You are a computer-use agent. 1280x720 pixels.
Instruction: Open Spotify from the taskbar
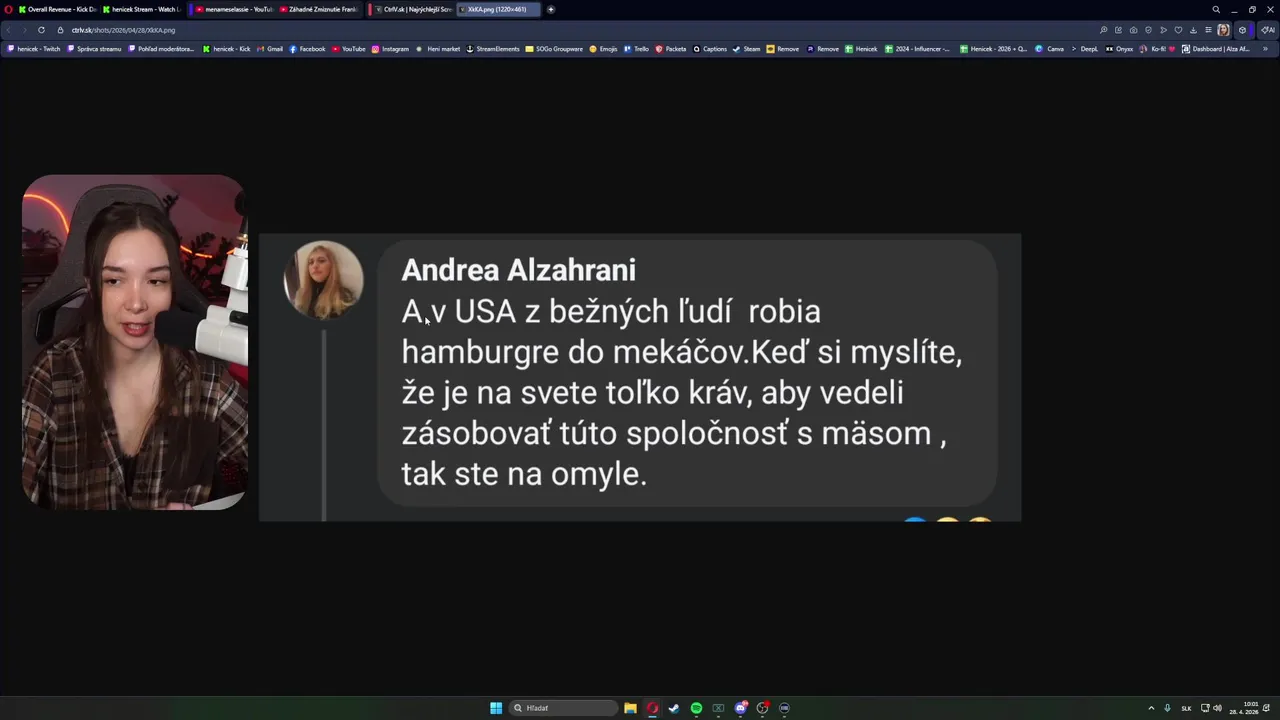[x=696, y=708]
